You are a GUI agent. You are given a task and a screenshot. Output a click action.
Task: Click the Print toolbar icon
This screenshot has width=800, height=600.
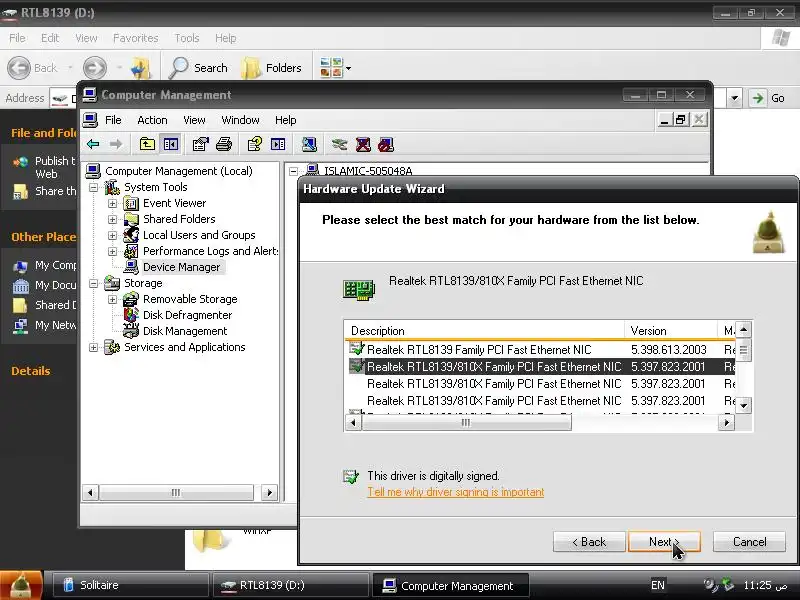[224, 144]
